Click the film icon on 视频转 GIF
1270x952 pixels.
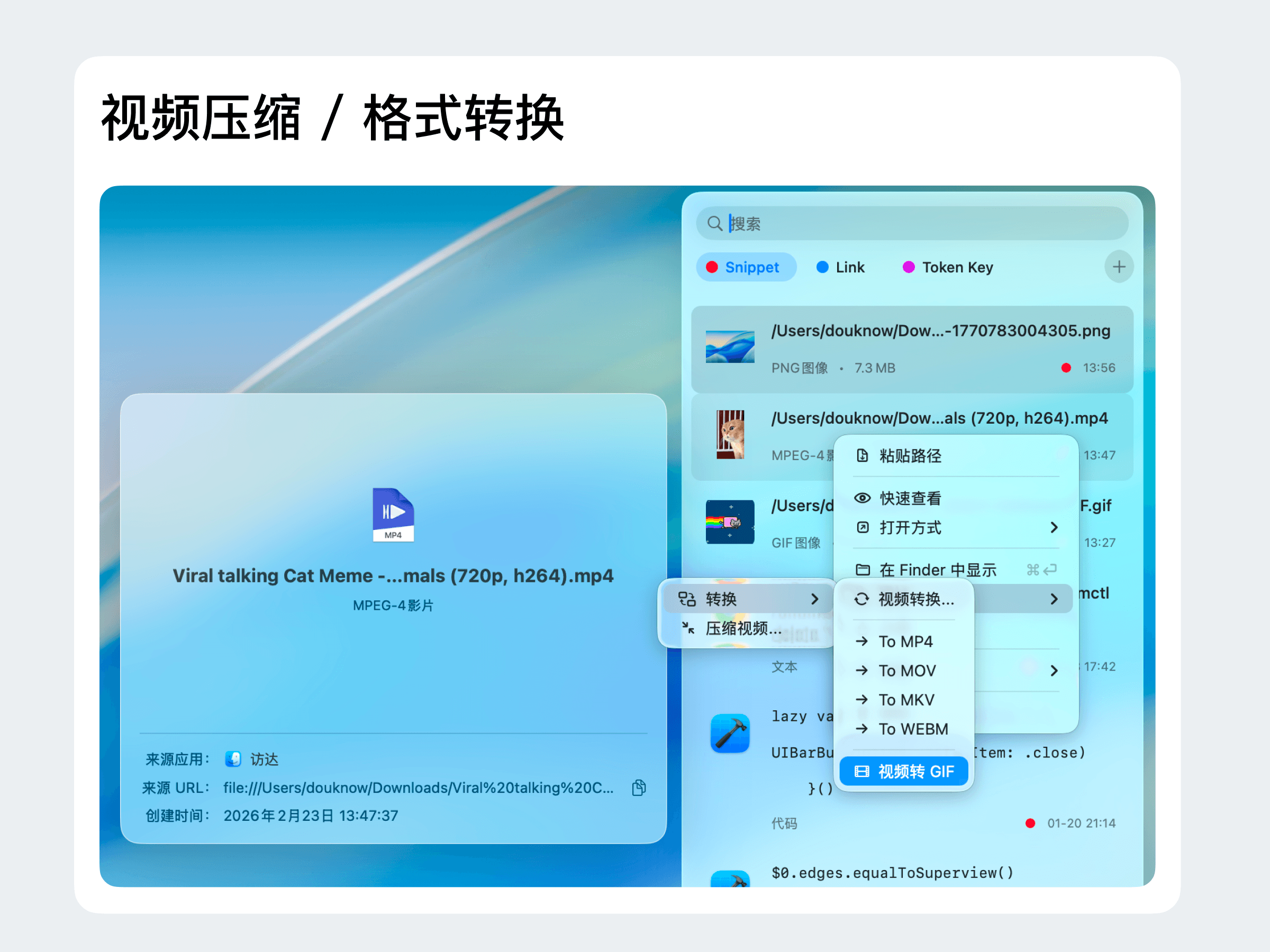tap(862, 772)
